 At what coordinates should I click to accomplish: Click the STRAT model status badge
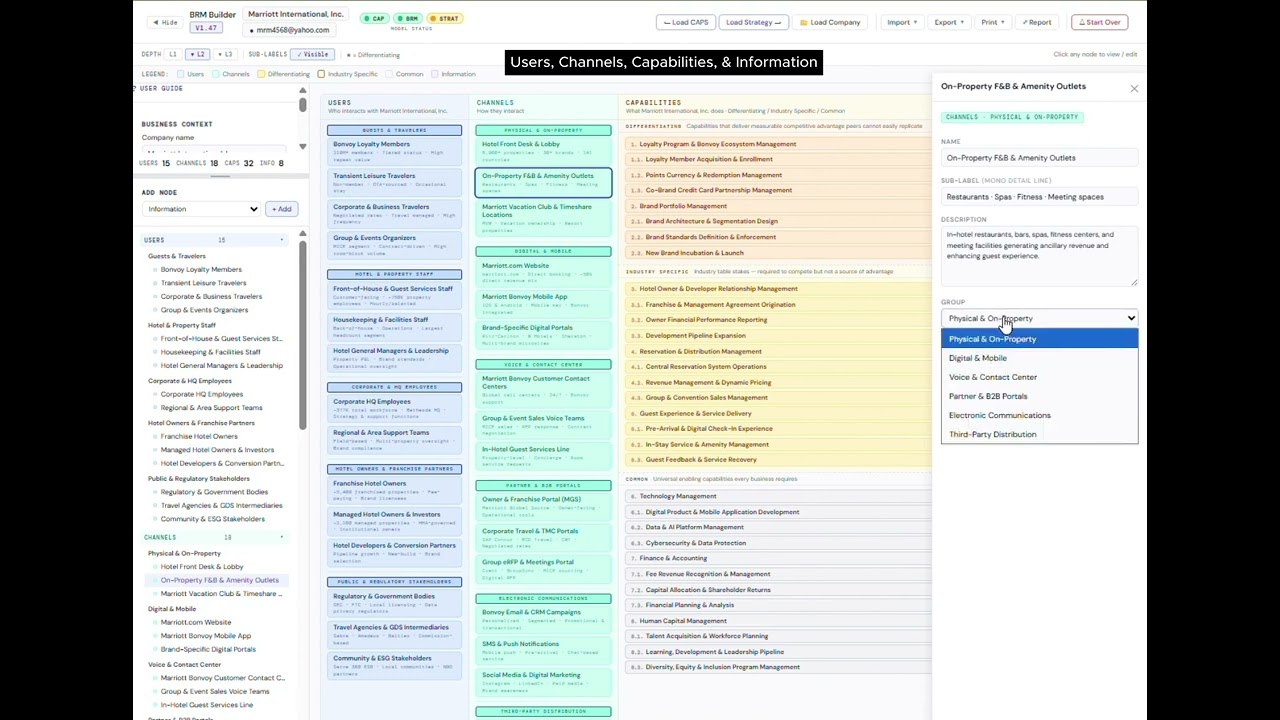pos(445,19)
